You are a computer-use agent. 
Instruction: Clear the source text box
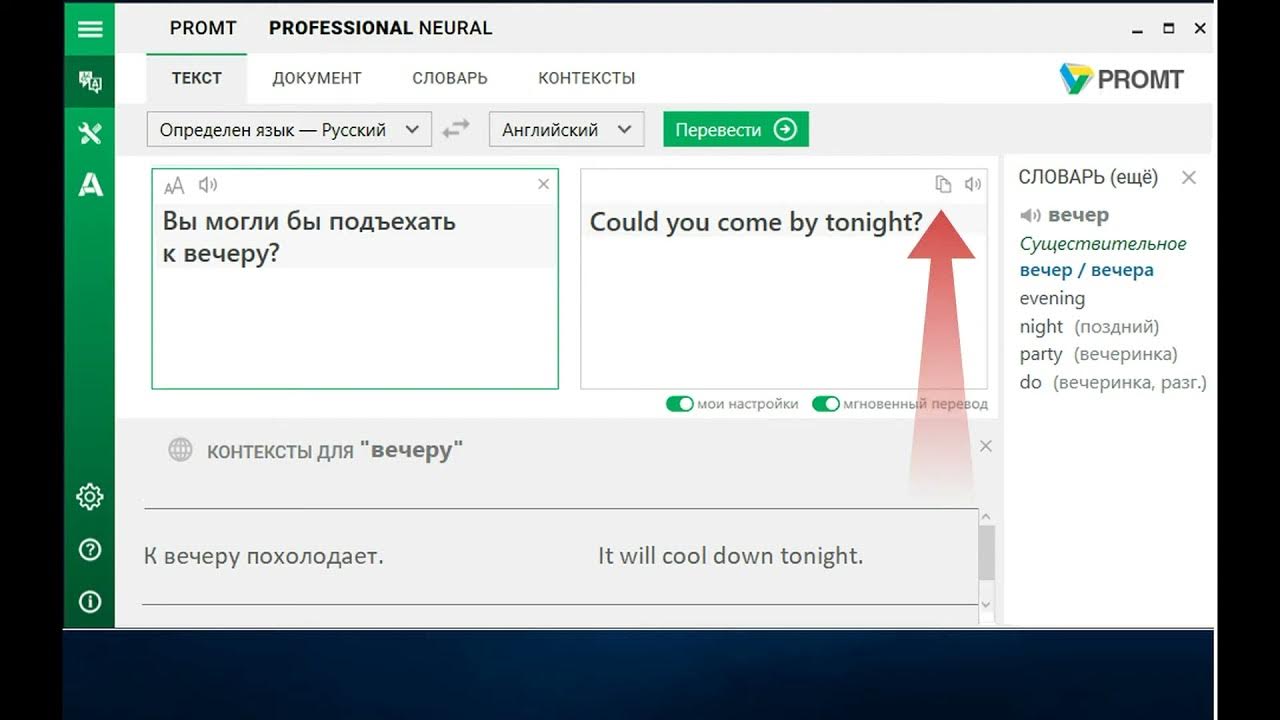pos(543,184)
